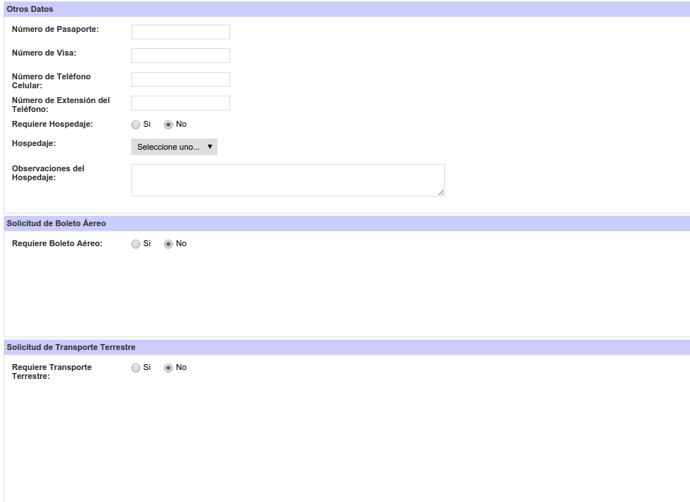Open the Hospedaje 'Seleccione uno...' dropdown
This screenshot has width=690, height=502.
tap(174, 147)
